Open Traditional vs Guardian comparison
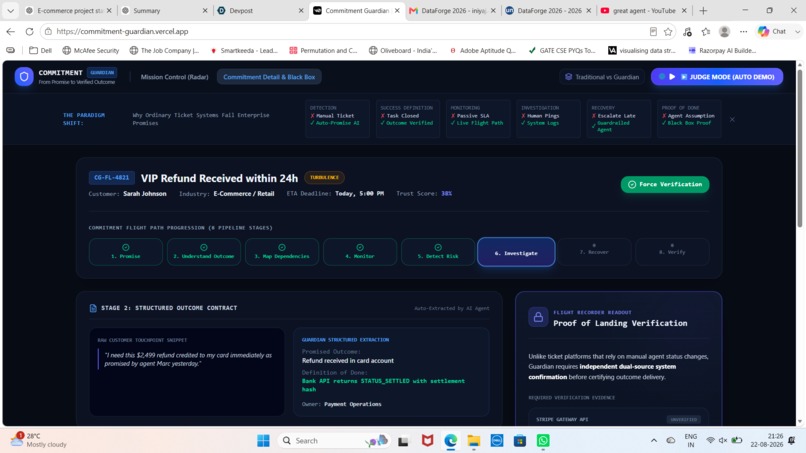 602,77
